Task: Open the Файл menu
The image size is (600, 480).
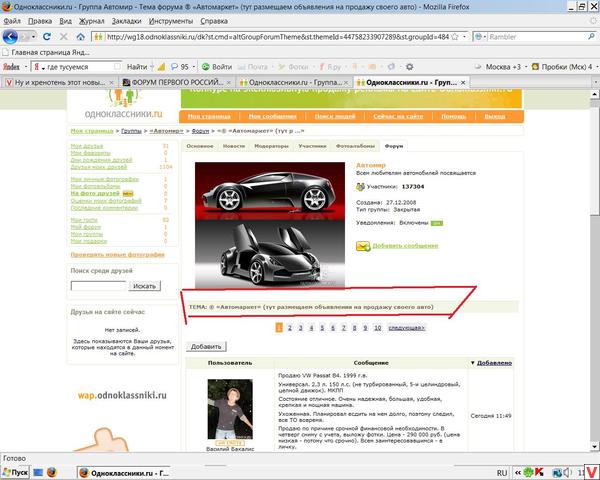Action: click(12, 21)
